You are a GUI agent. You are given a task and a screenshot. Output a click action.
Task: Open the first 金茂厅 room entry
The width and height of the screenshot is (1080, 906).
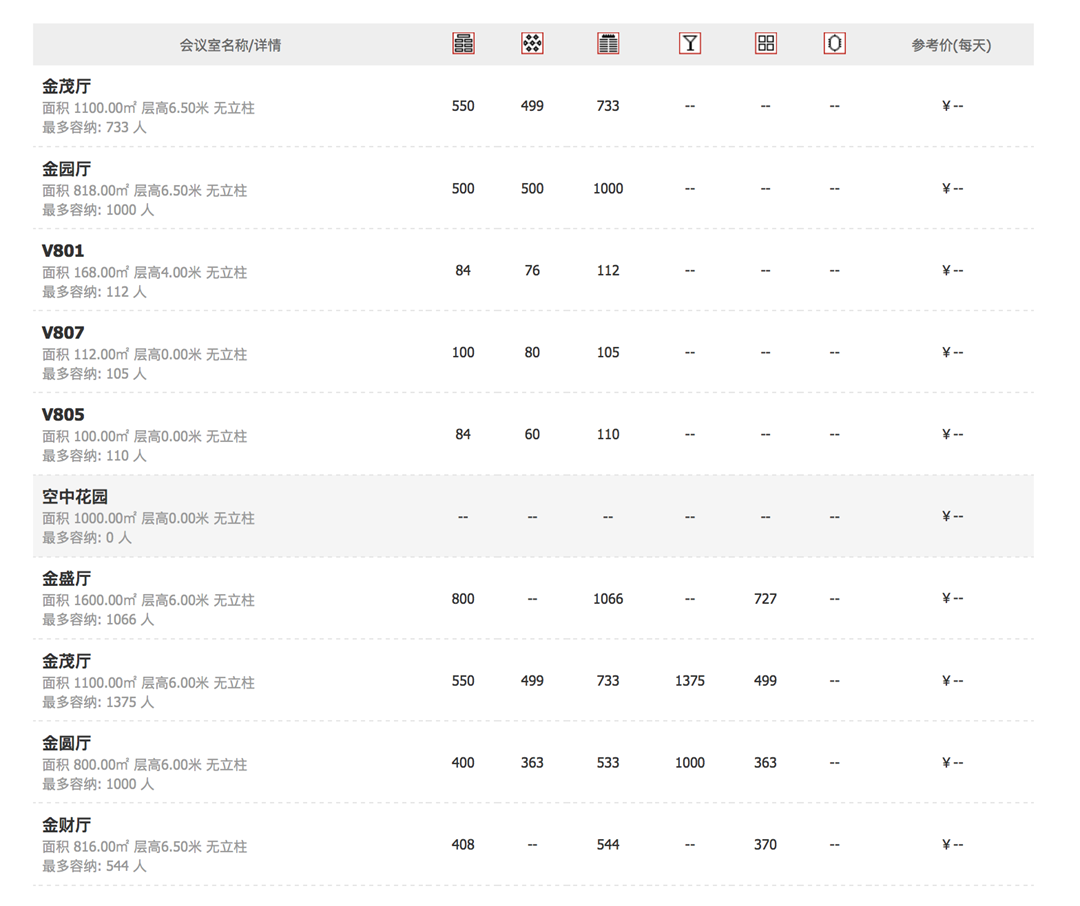(66, 86)
